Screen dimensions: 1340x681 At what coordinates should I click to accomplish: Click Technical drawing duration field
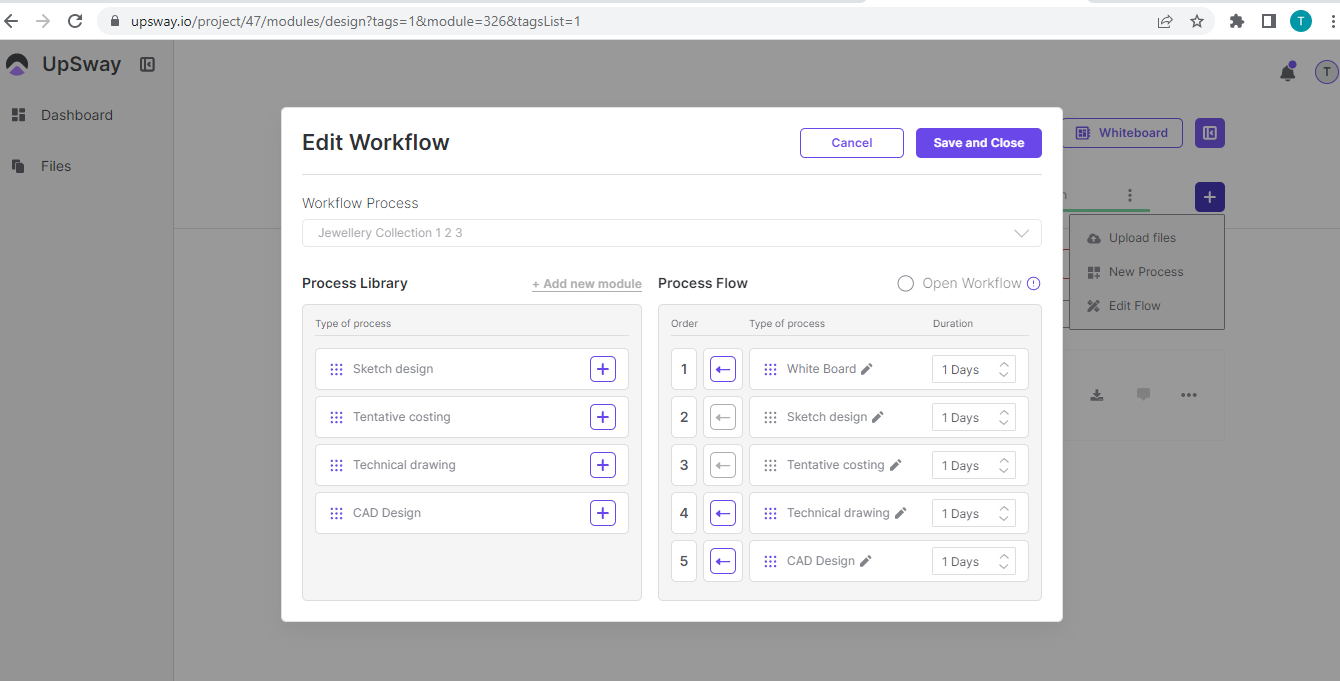[x=962, y=514]
